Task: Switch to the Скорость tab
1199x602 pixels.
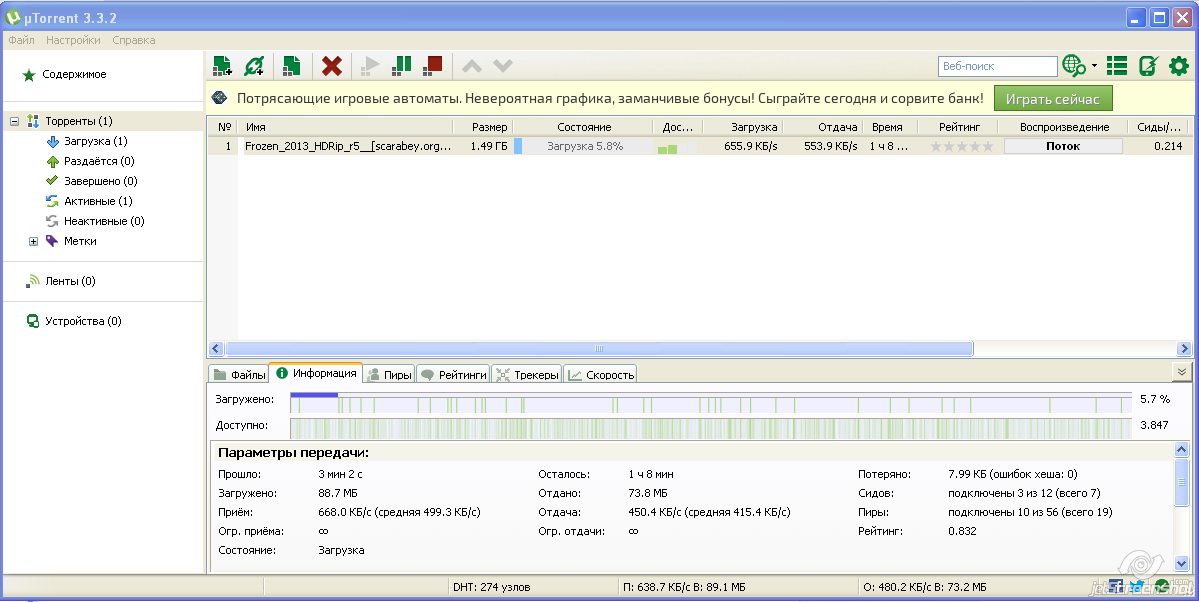Action: [600, 375]
